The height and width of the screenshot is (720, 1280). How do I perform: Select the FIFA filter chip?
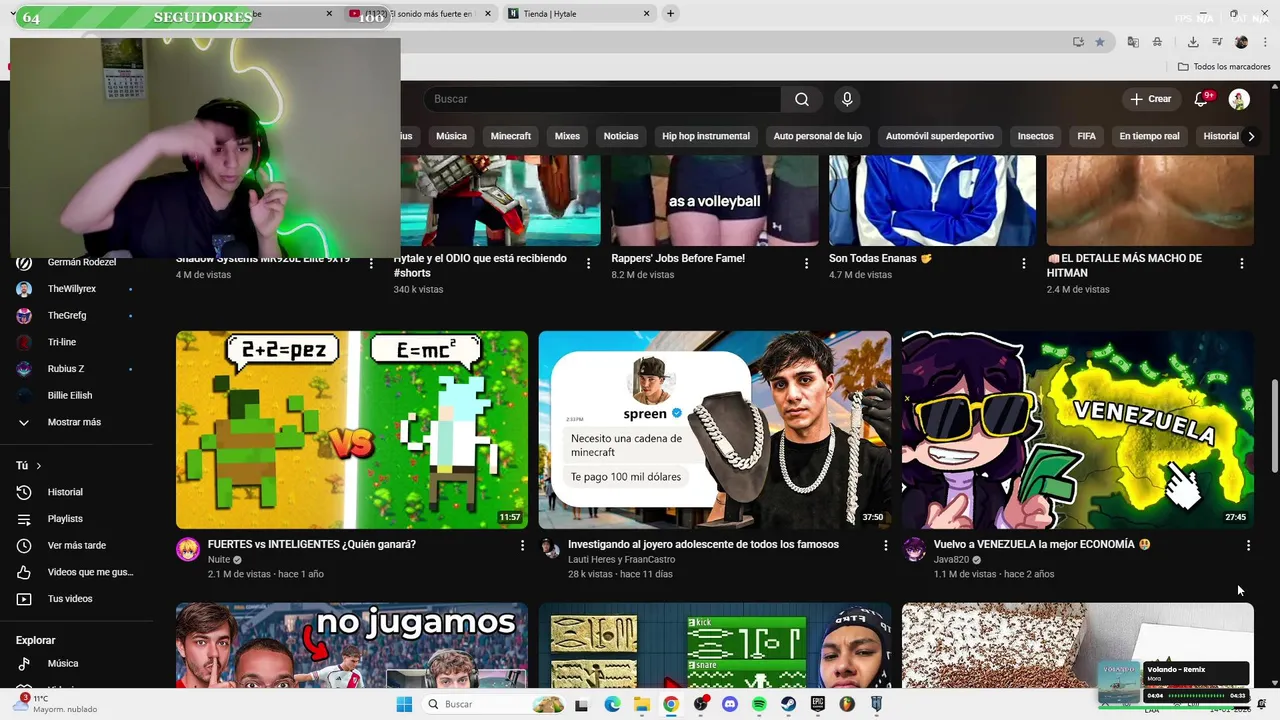coord(1087,136)
